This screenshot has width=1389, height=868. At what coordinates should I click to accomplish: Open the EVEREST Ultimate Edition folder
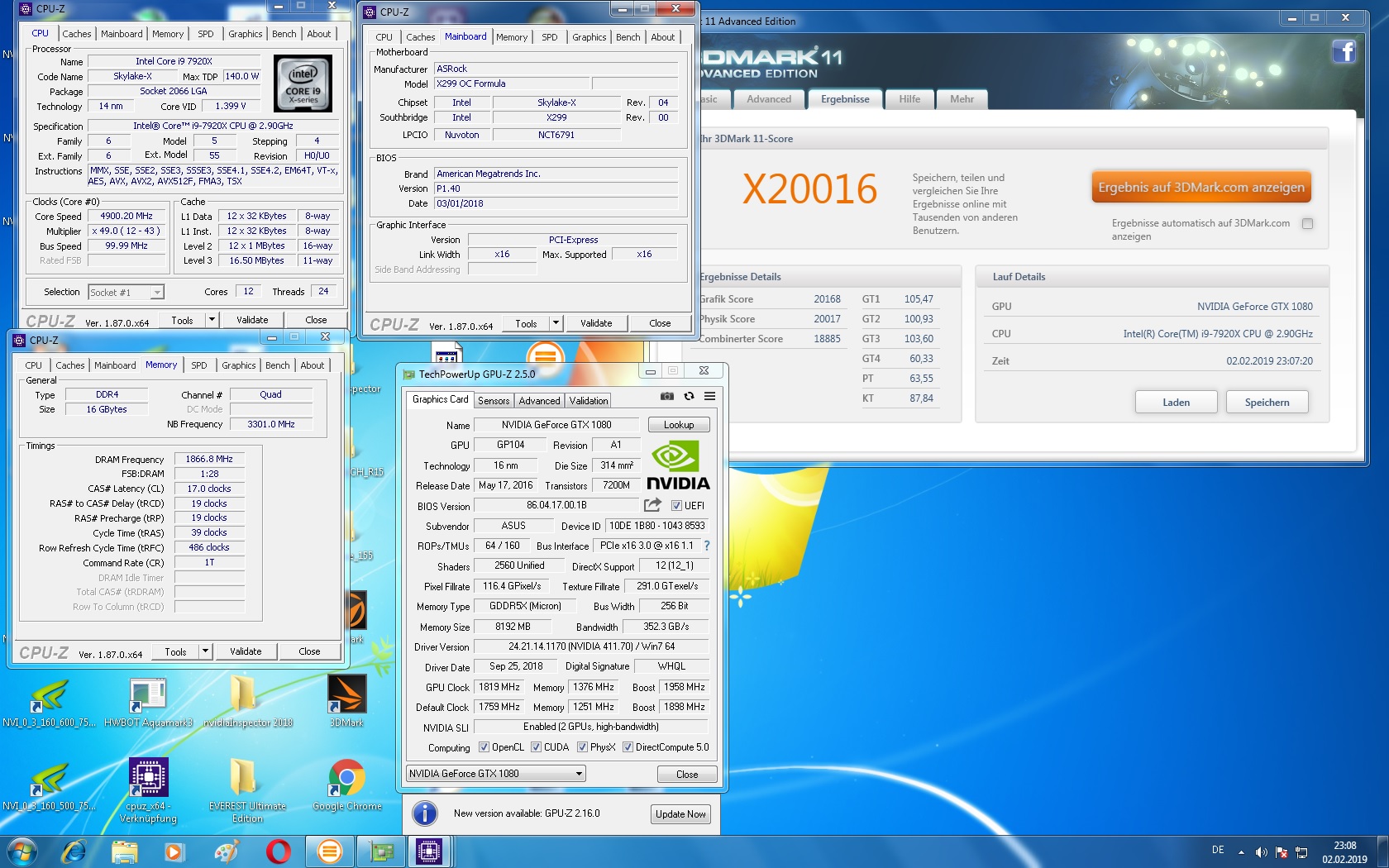247,790
